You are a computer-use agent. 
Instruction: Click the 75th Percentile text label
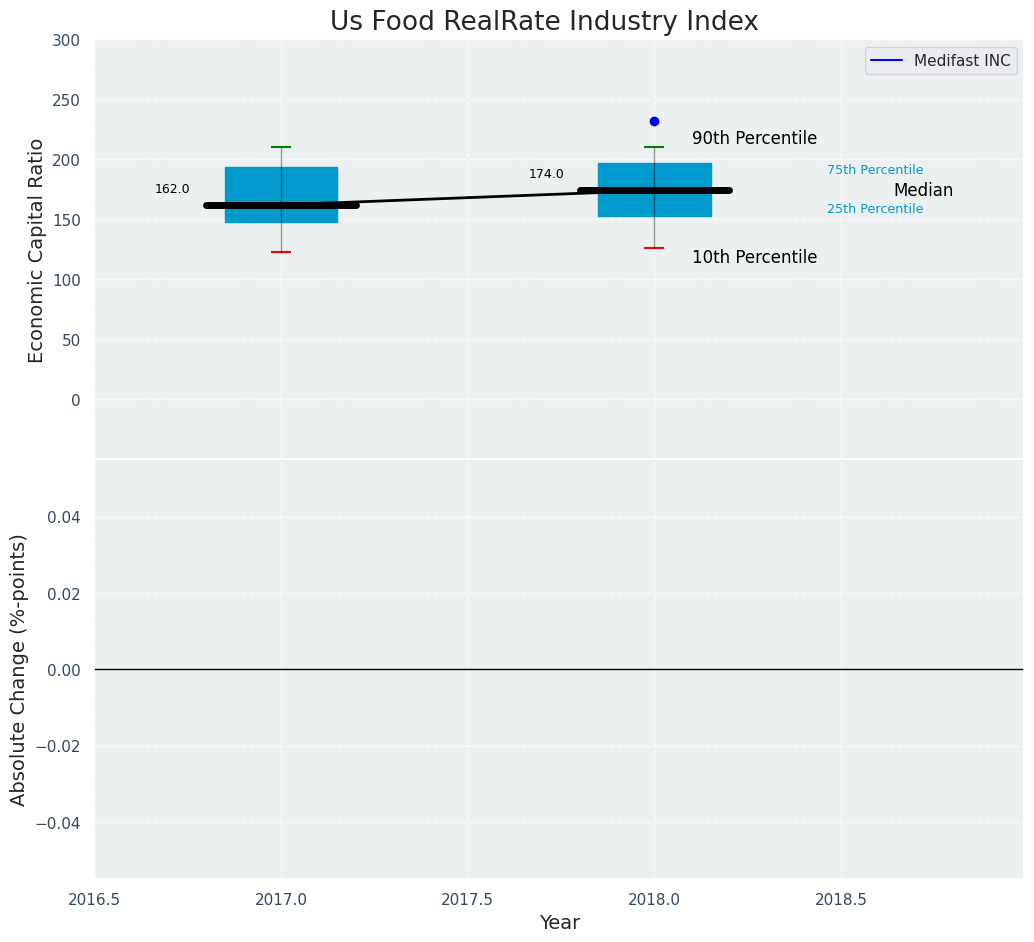click(875, 170)
